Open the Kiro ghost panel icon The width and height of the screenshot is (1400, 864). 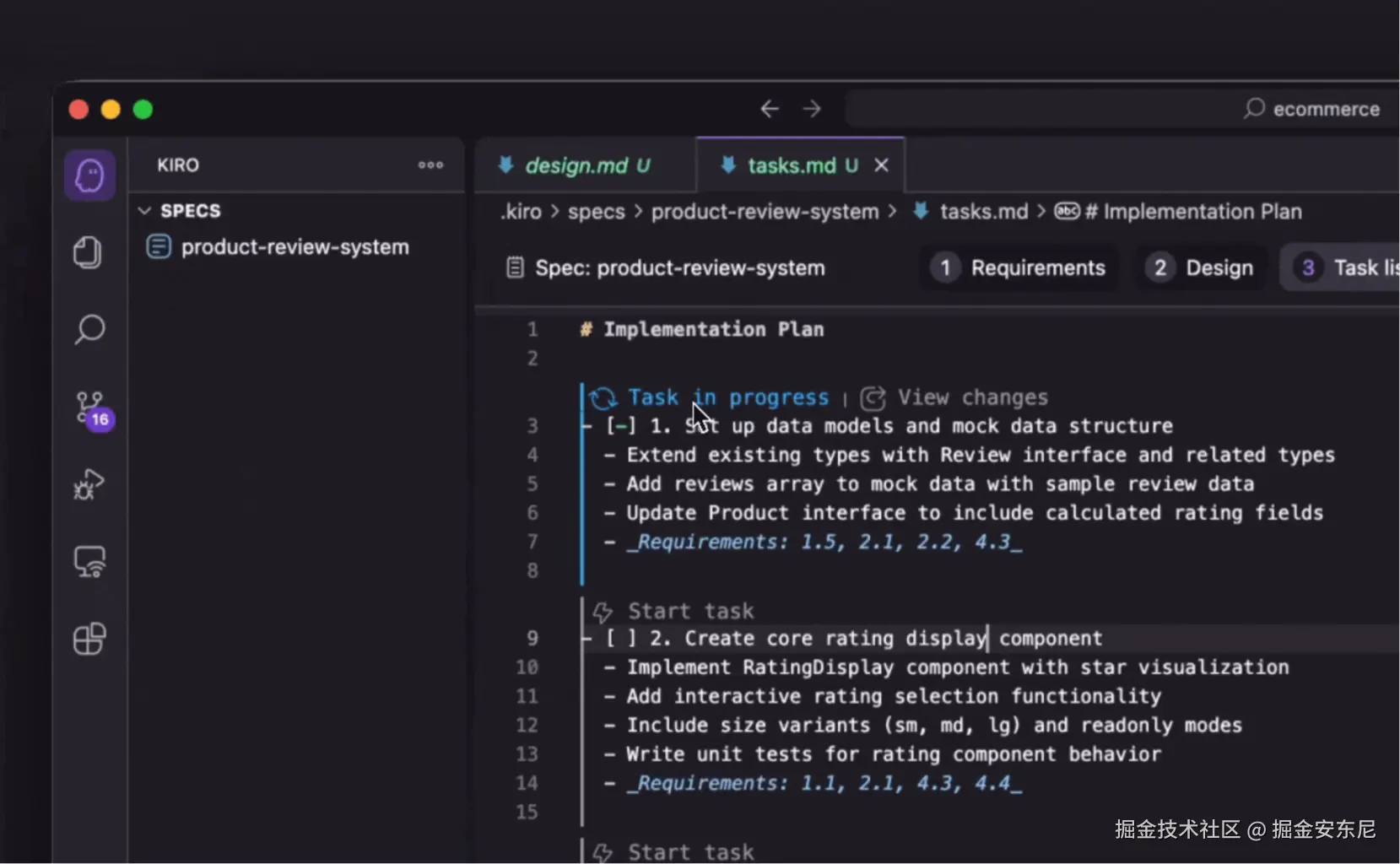coord(89,175)
